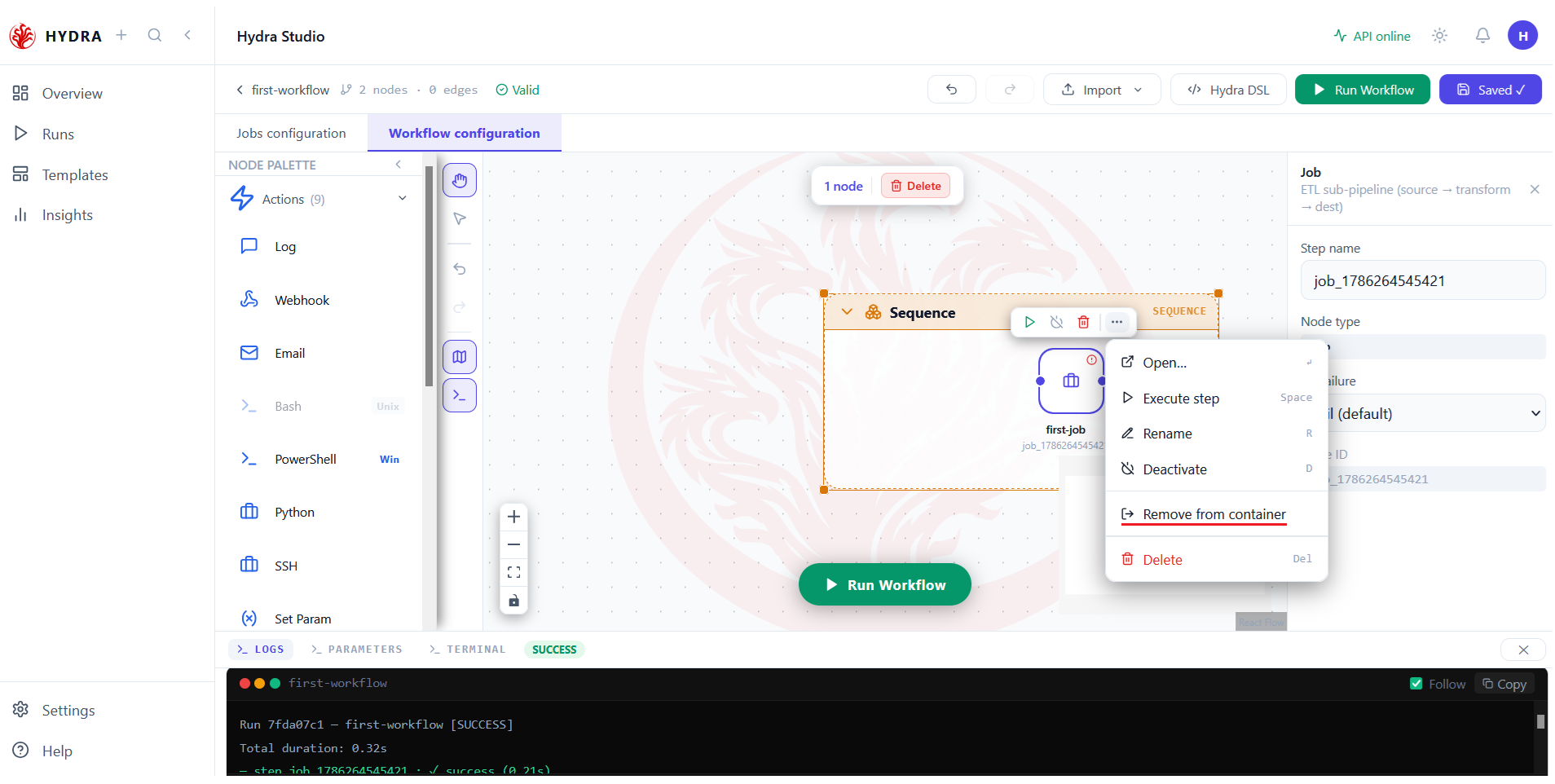Screen dimensions: 1555x784
Task: Click the Saved button
Action: point(1490,90)
